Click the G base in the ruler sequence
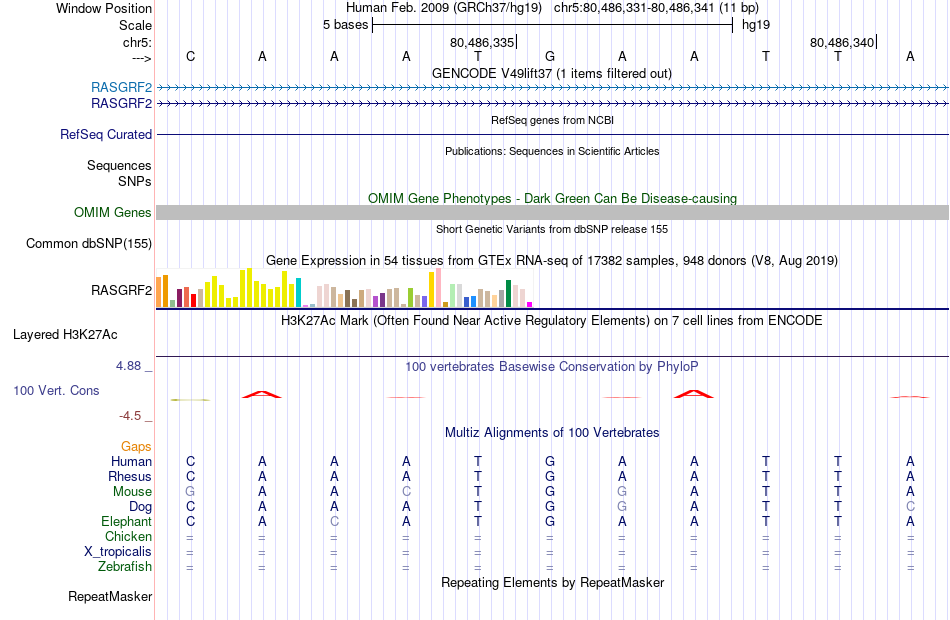The height and width of the screenshot is (620, 950). [x=550, y=56]
